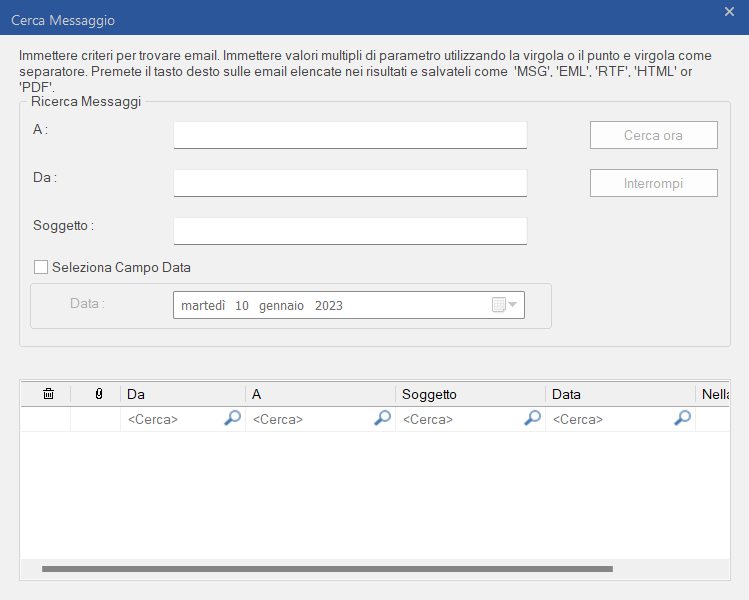Click magnifier icon in A filter cell

pos(382,419)
